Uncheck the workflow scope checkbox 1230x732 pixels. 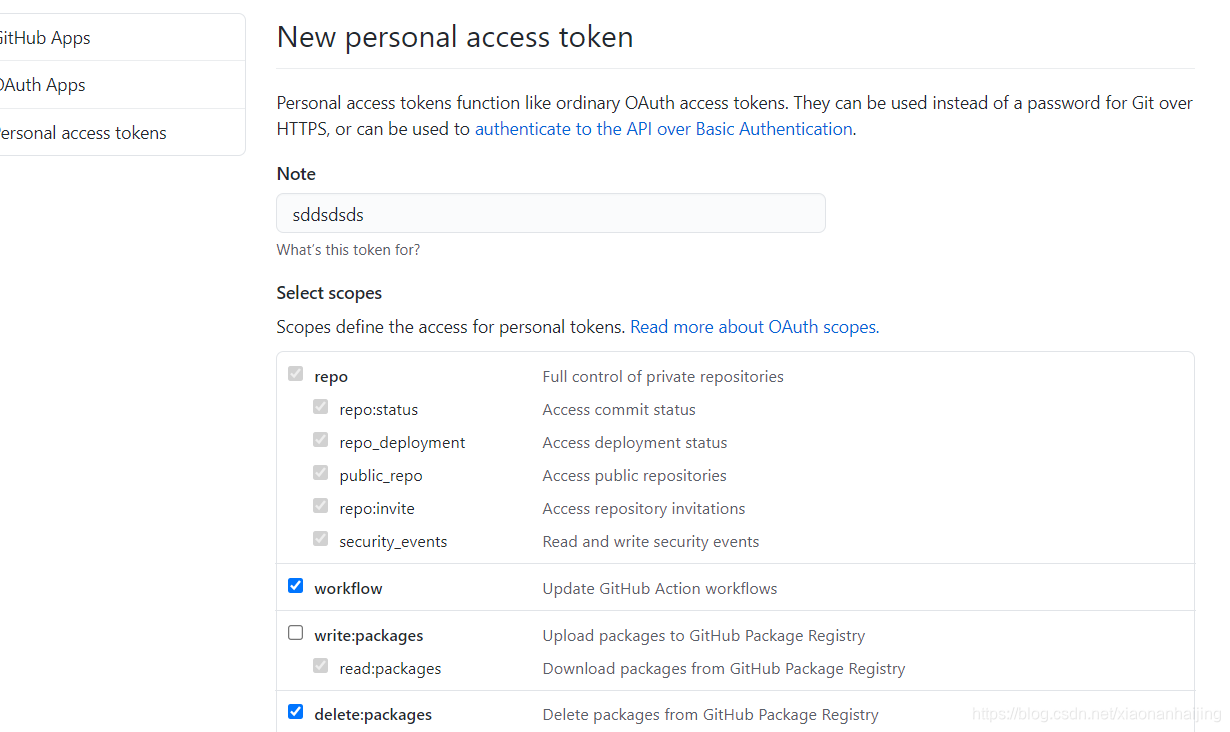click(295, 586)
